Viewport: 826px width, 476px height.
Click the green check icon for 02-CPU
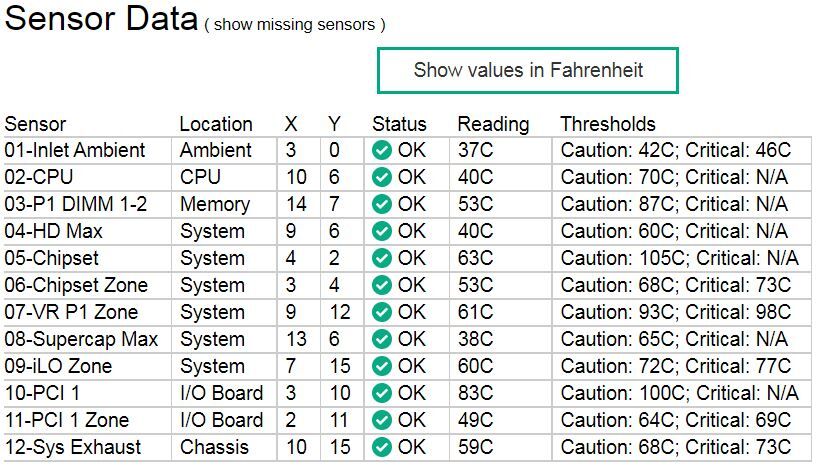382,178
